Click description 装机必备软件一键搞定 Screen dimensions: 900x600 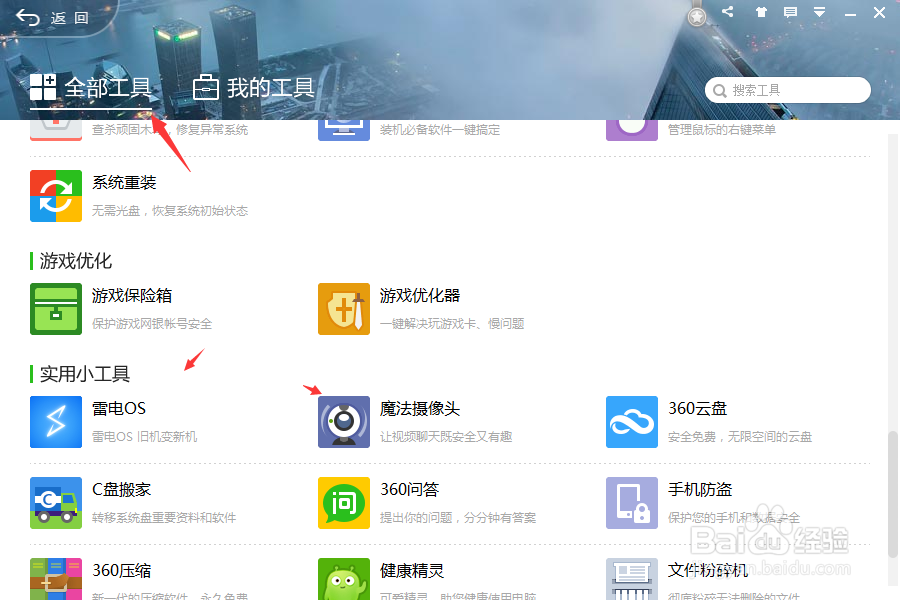click(x=440, y=130)
